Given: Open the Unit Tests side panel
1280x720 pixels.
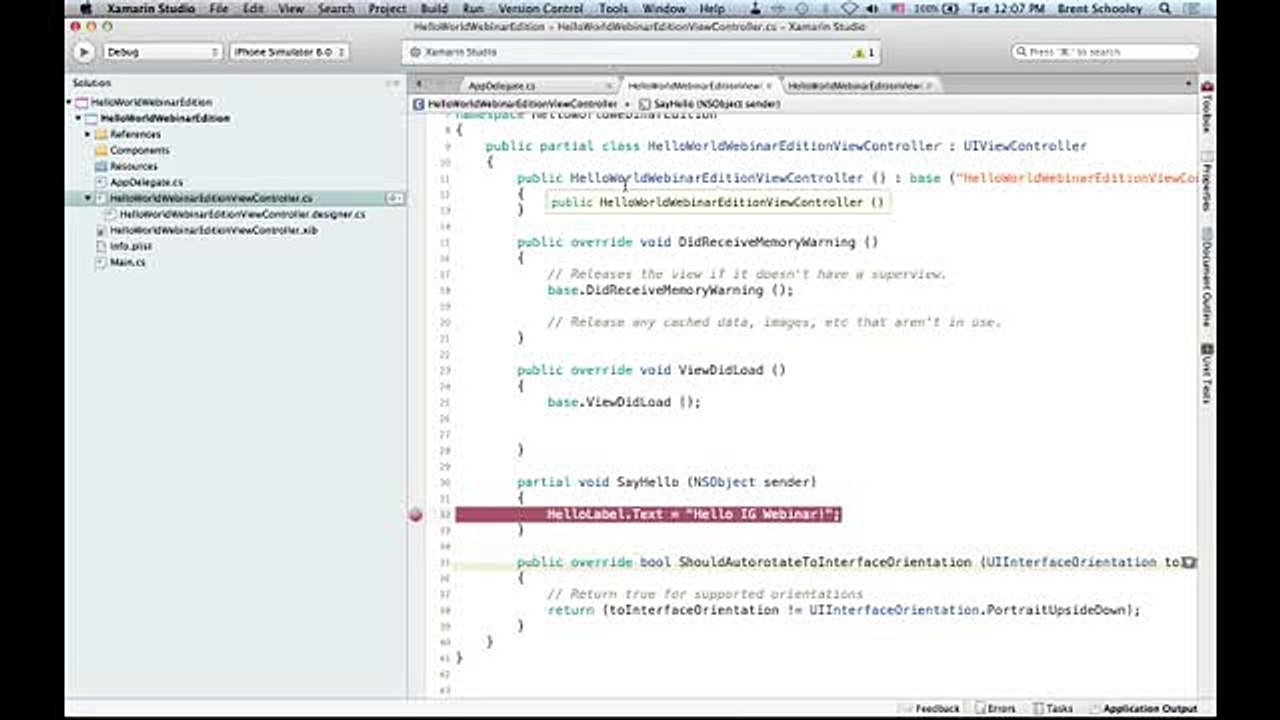Looking at the screenshot, I should point(1207,375).
